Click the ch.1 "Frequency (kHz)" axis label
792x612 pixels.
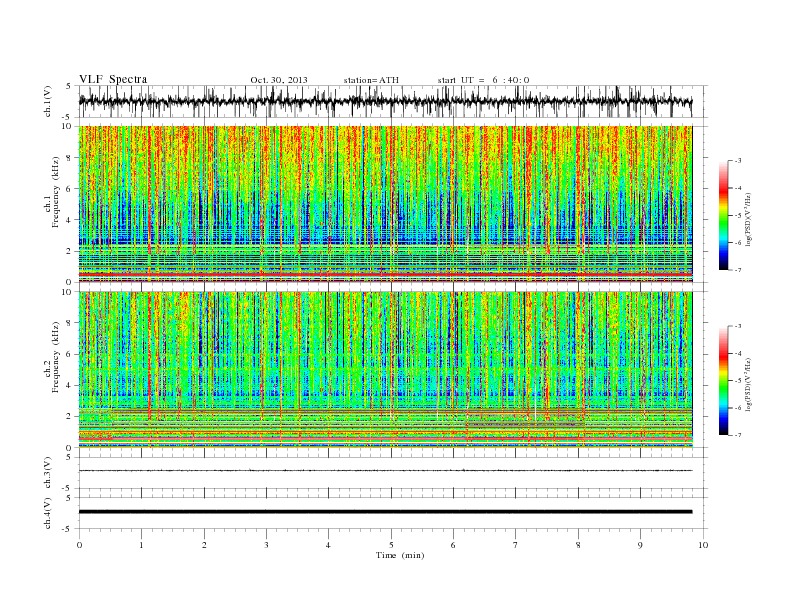pos(56,192)
